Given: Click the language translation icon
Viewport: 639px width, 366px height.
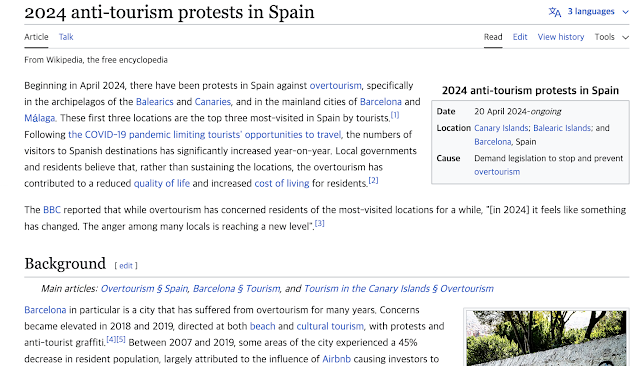Looking at the screenshot, I should 555,12.
